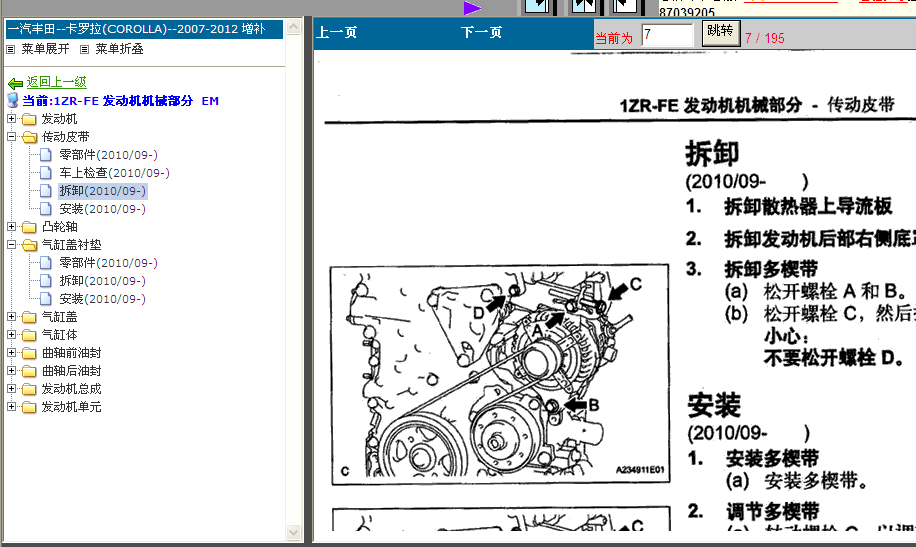Click the green back arrow icon
The height and width of the screenshot is (547, 916).
(x=15, y=83)
